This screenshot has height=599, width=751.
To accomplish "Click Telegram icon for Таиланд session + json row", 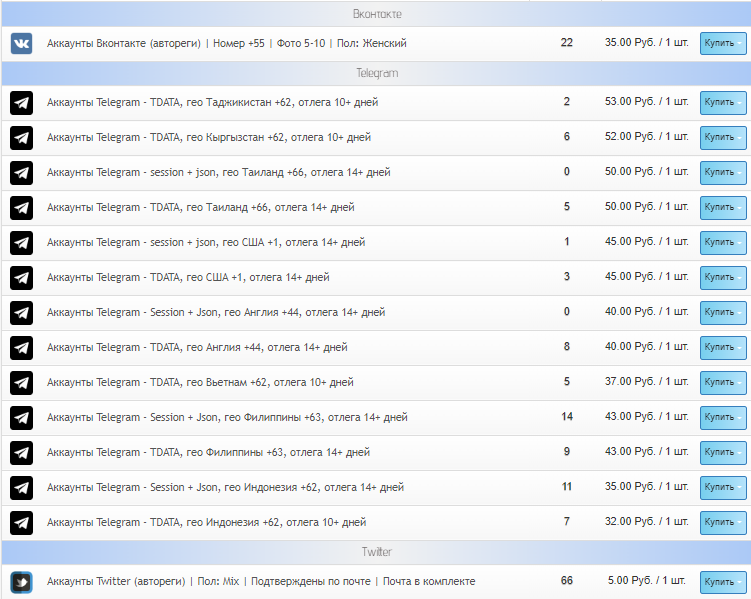I will tap(22, 172).
